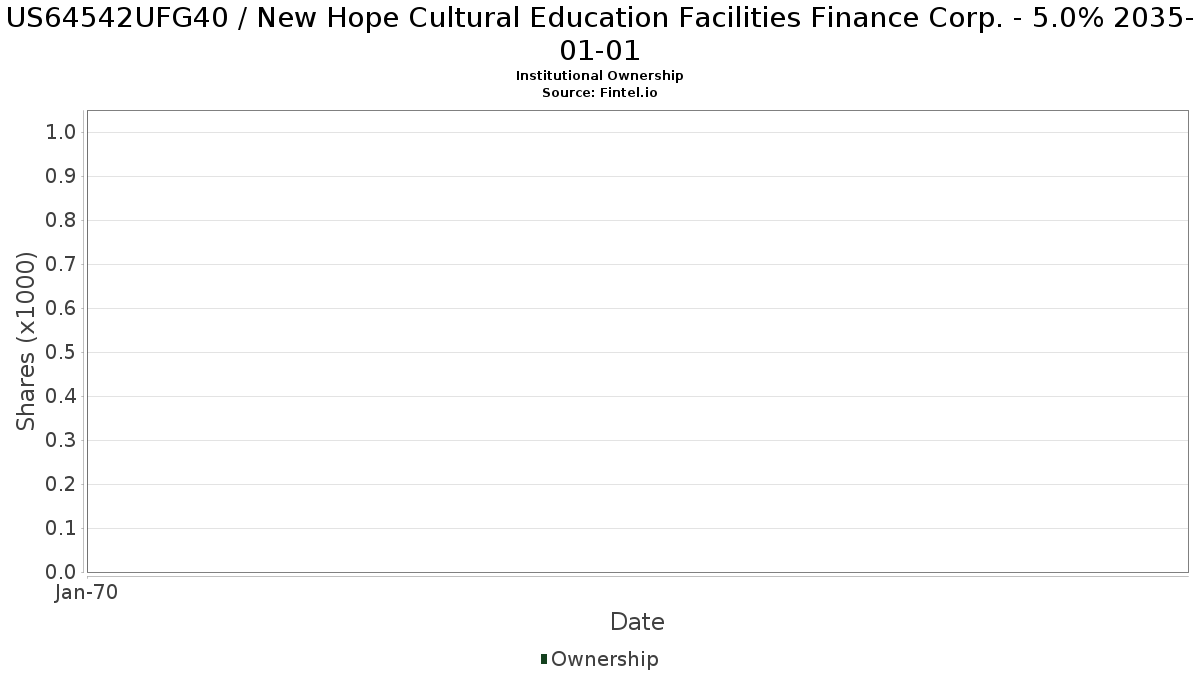1200x675 pixels.
Task: Click the Date x-axis title
Action: [x=637, y=622]
